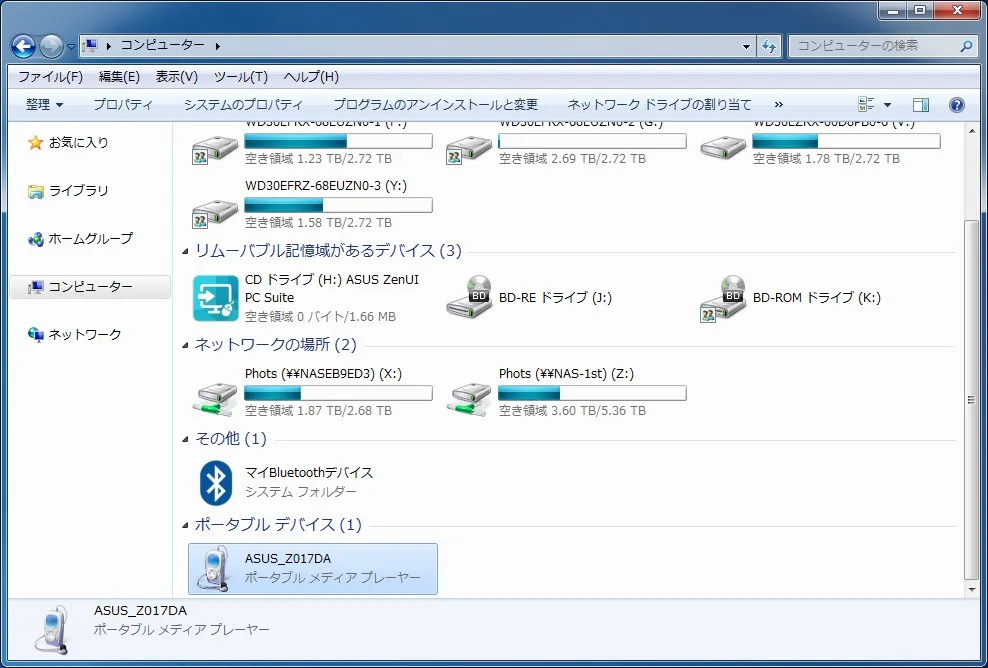
Task: Click the Y: drive capacity bar
Action: [338, 205]
